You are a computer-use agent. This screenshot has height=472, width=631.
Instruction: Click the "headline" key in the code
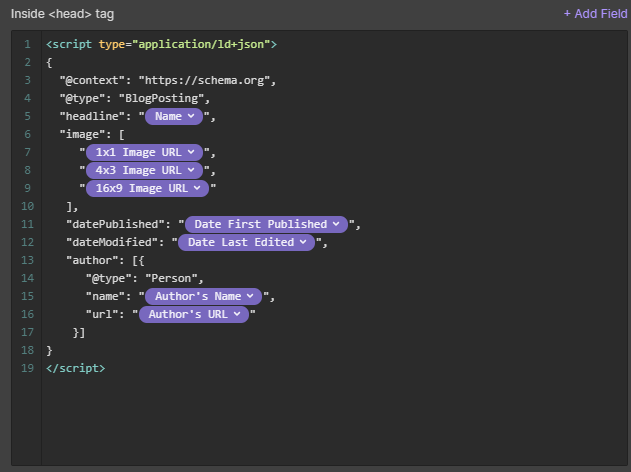[92, 116]
